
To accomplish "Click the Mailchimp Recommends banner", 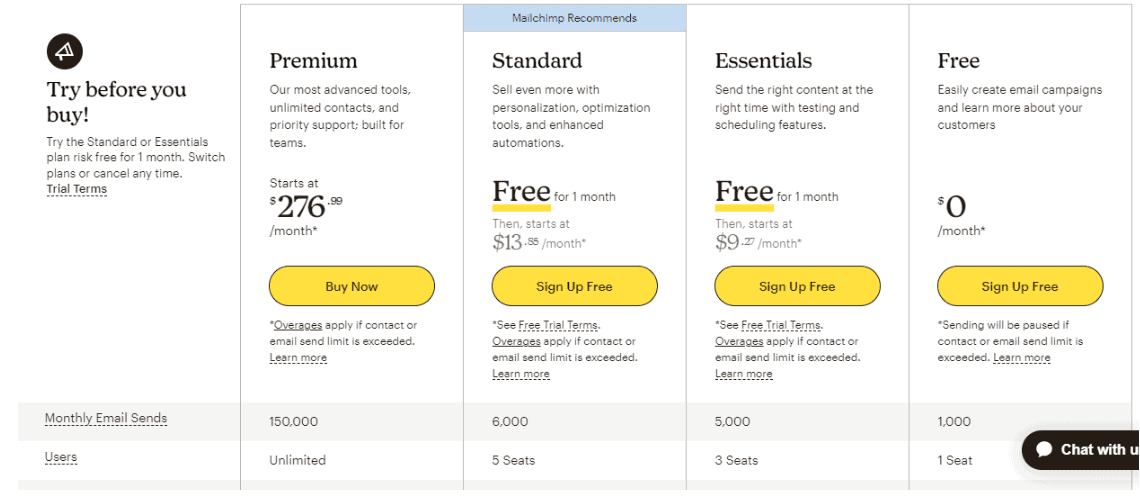I will [x=574, y=18].
